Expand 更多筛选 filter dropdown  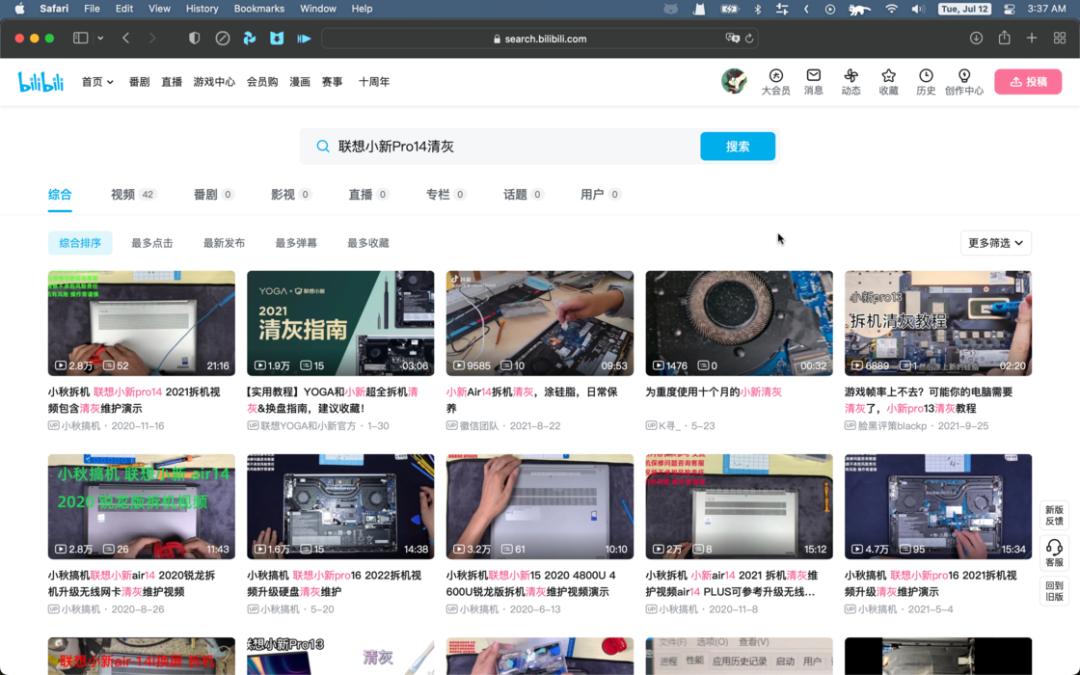coord(995,243)
